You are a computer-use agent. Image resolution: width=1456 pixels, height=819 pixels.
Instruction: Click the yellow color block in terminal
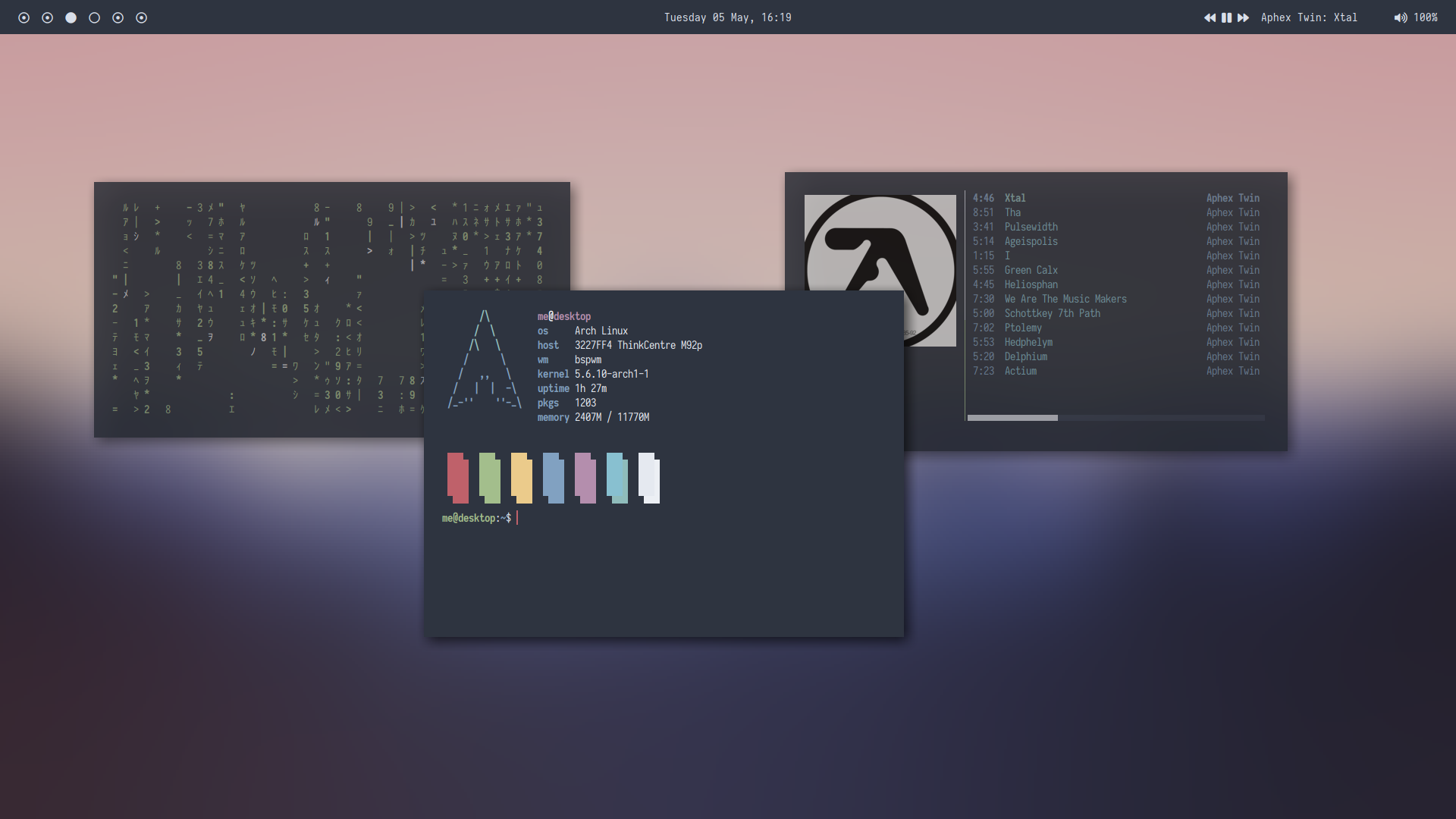click(x=522, y=478)
